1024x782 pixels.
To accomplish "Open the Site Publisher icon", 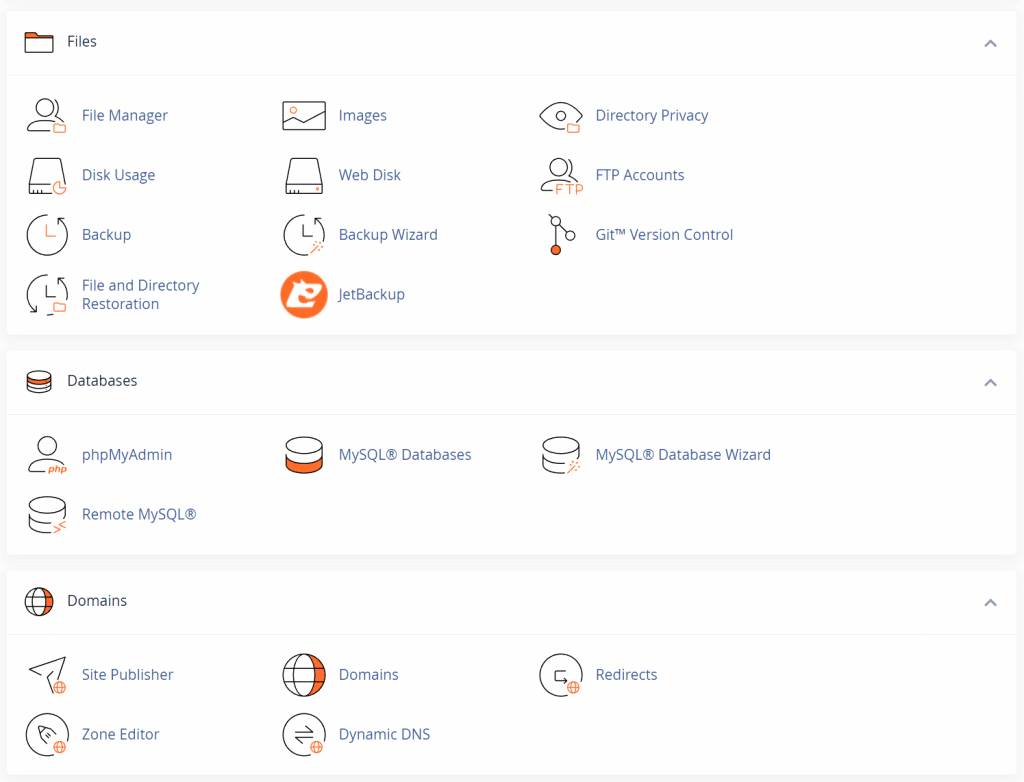I will coord(46,675).
